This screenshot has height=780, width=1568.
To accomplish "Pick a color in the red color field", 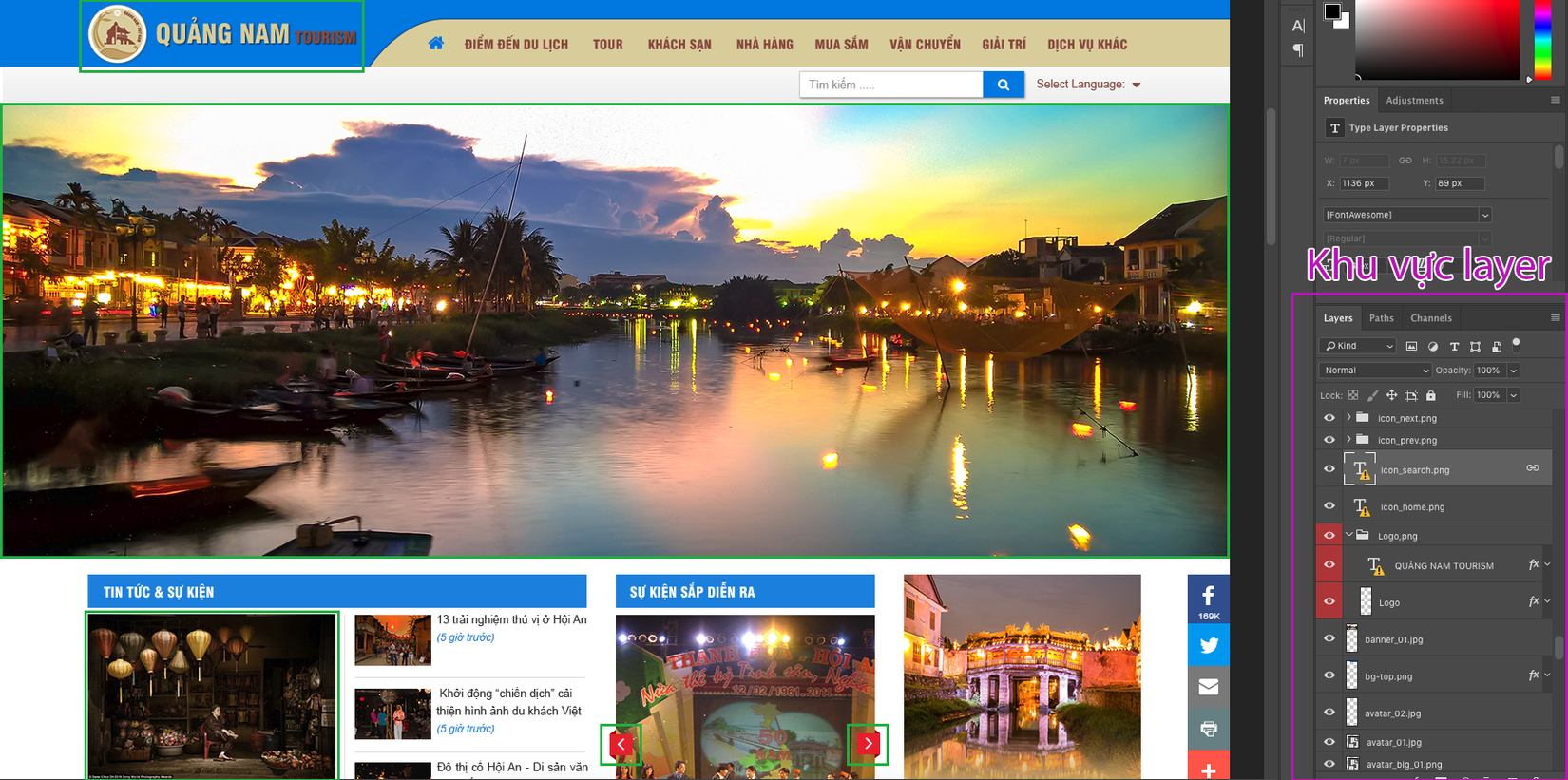I will 1437,40.
